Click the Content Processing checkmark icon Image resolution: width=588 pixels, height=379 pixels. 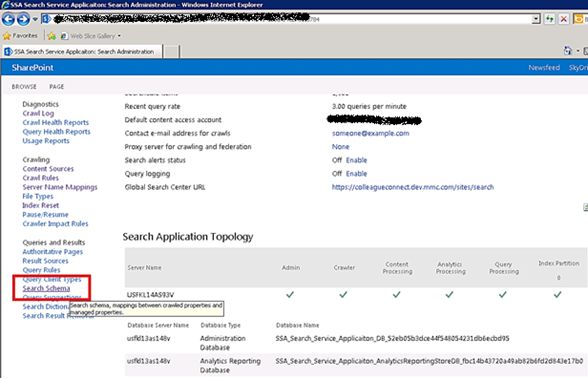(396, 295)
